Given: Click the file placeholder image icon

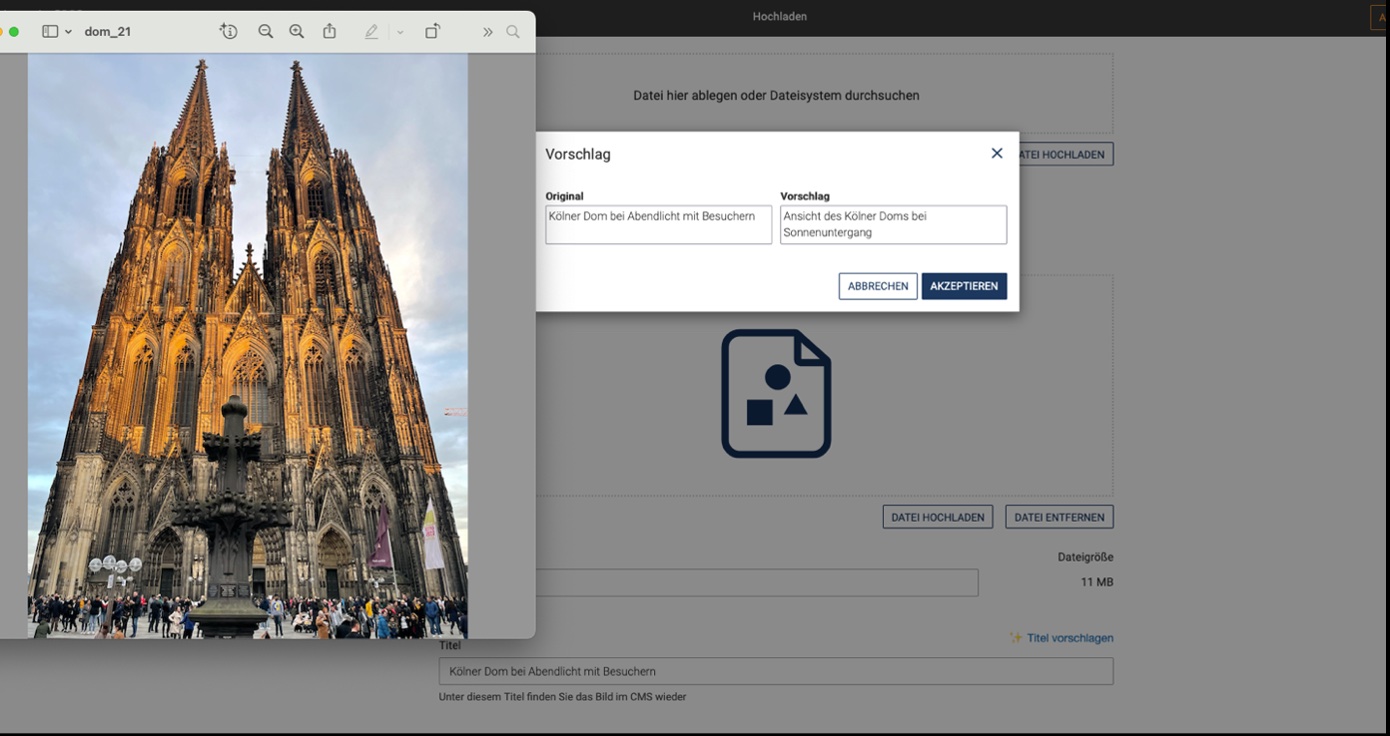Looking at the screenshot, I should point(777,393).
